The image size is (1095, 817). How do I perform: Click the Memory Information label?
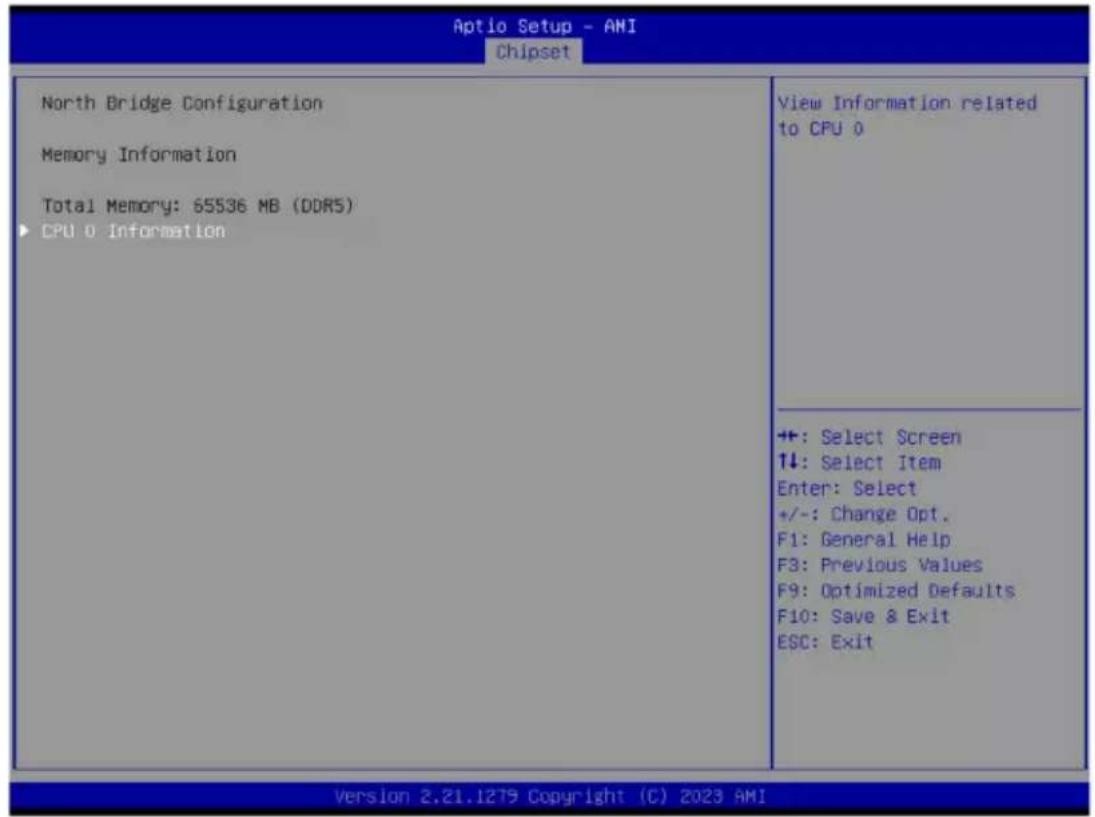(138, 154)
